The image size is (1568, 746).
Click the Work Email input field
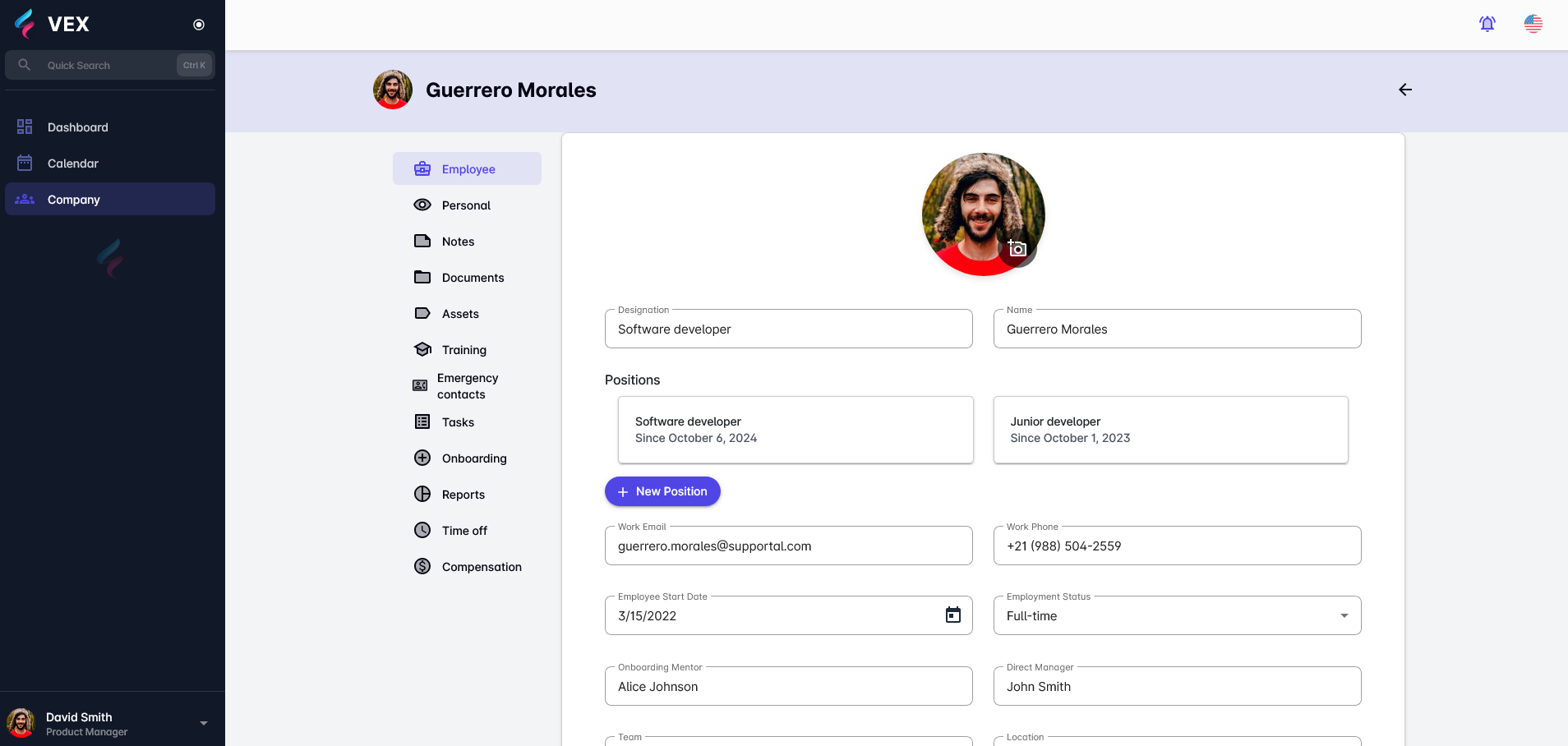point(787,546)
